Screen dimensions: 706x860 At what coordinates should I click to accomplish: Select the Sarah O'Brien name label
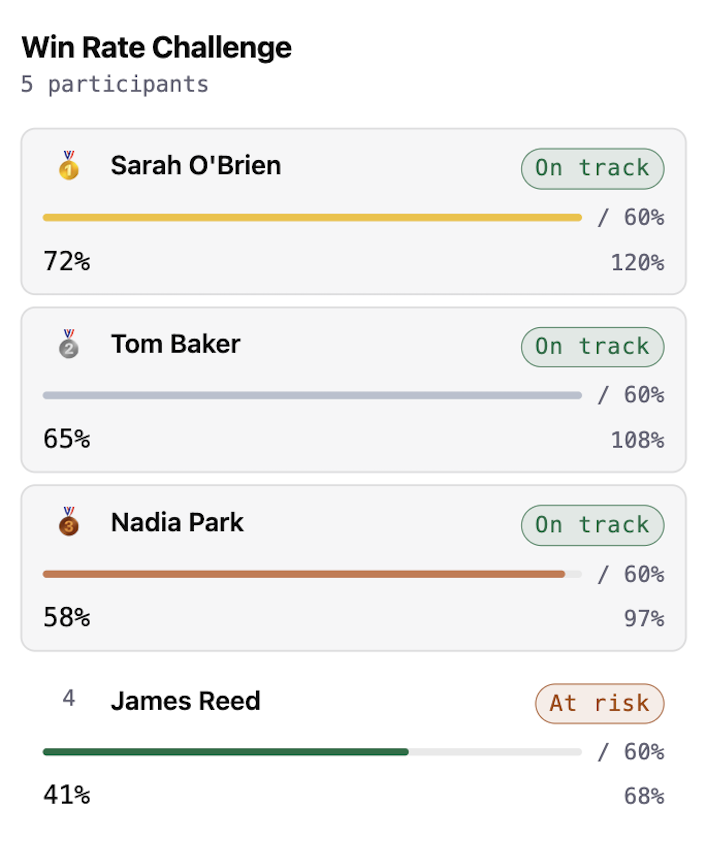pyautogui.click(x=195, y=166)
